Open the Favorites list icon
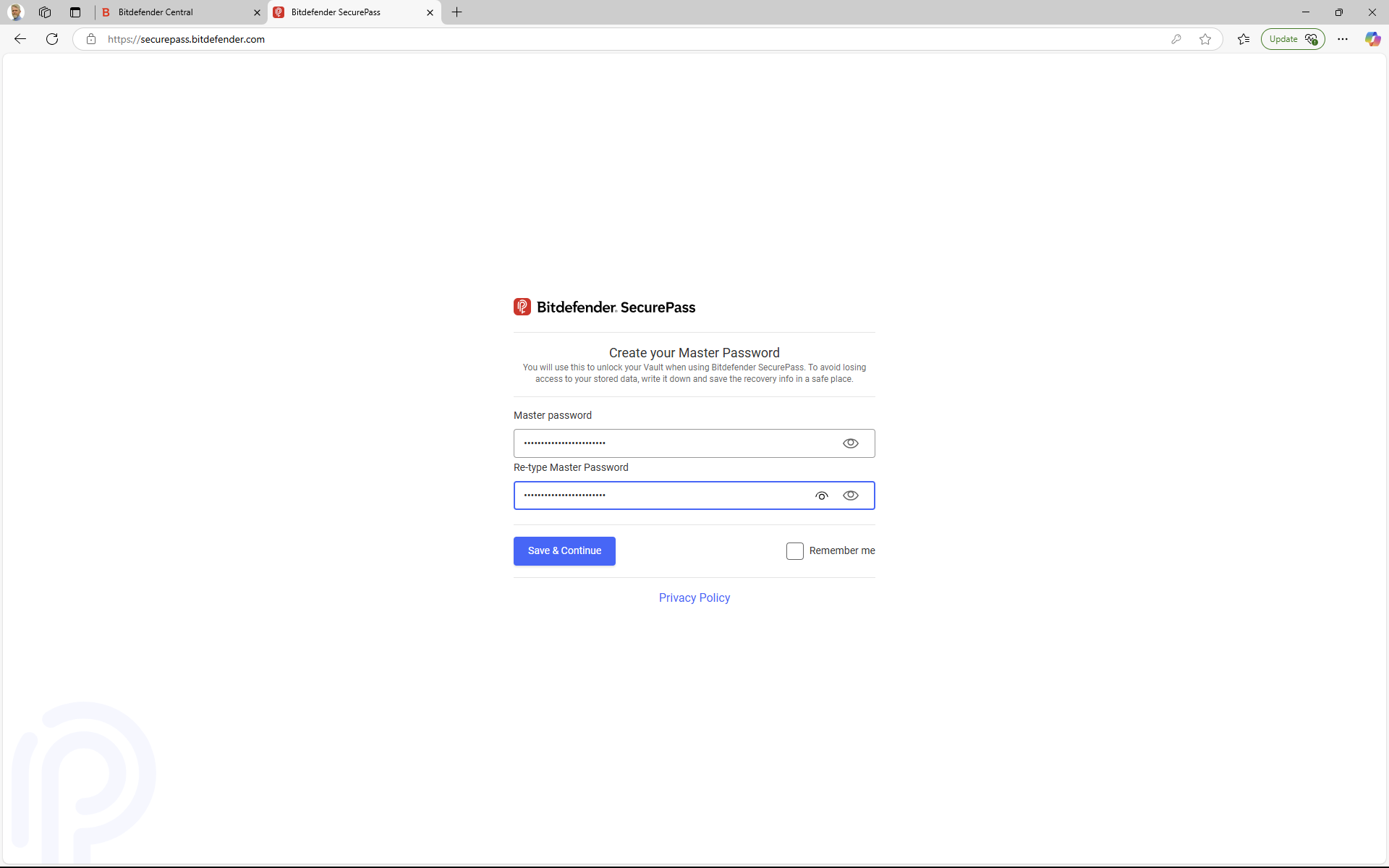Viewport: 1389px width, 868px height. coord(1244,39)
